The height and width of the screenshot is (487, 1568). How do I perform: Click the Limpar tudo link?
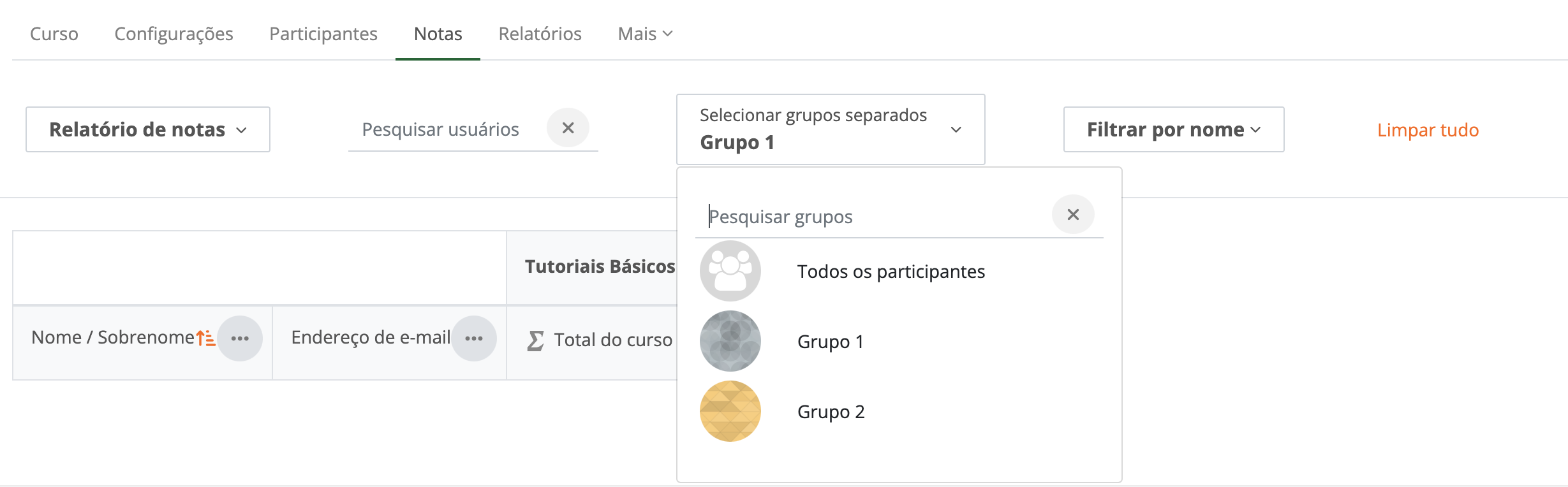pos(1428,130)
